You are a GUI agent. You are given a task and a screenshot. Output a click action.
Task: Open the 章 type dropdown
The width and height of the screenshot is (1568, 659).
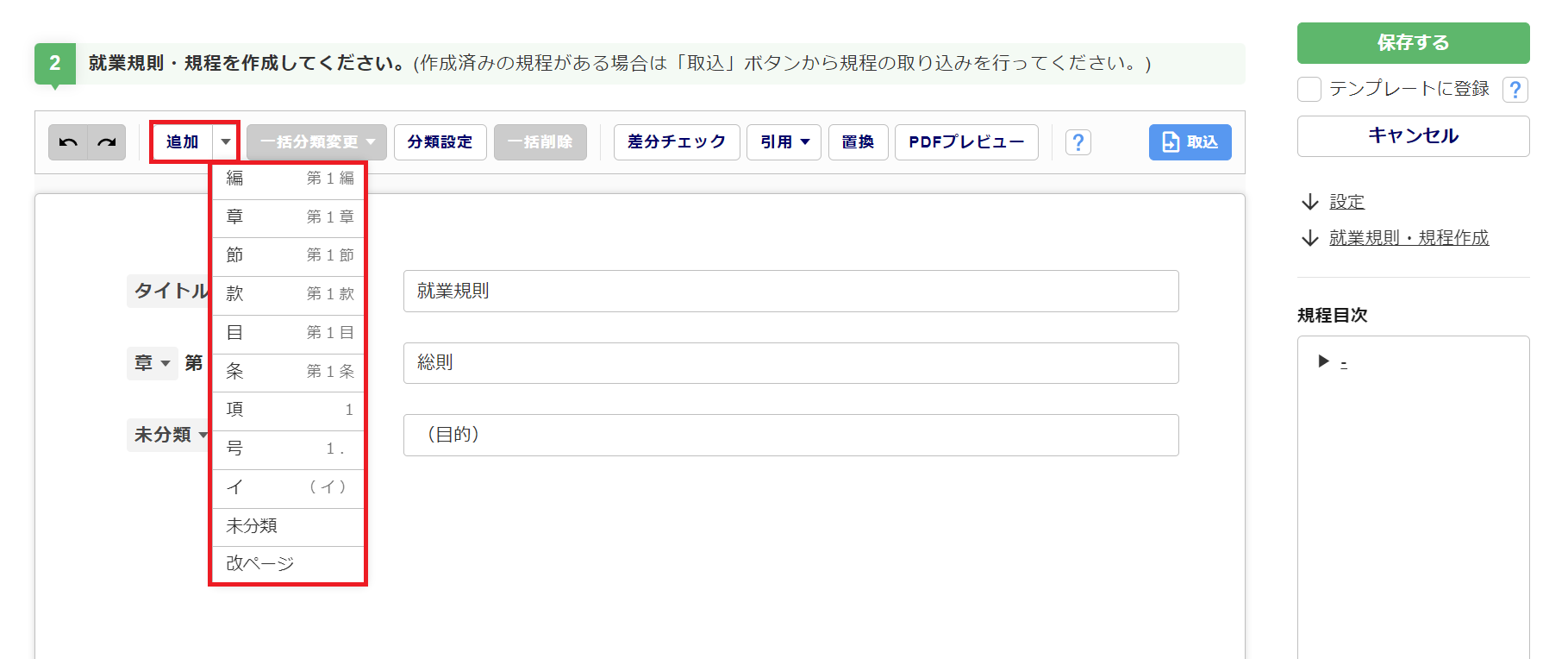click(153, 363)
